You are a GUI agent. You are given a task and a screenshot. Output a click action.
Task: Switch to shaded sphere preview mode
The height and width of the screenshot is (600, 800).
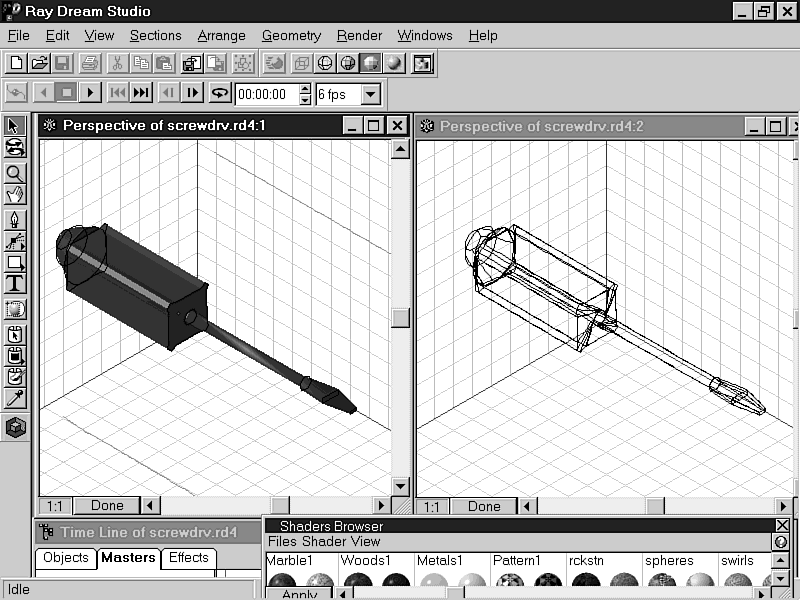pos(395,63)
